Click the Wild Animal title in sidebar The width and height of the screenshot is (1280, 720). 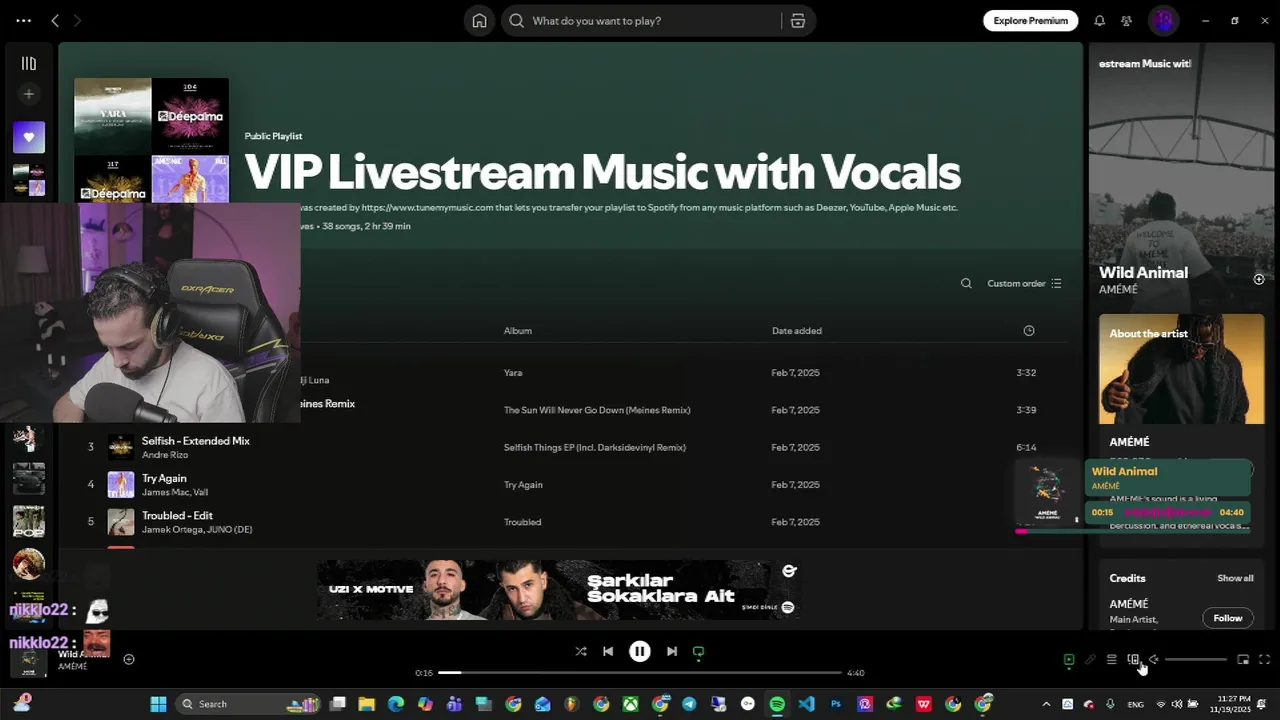click(x=1143, y=272)
